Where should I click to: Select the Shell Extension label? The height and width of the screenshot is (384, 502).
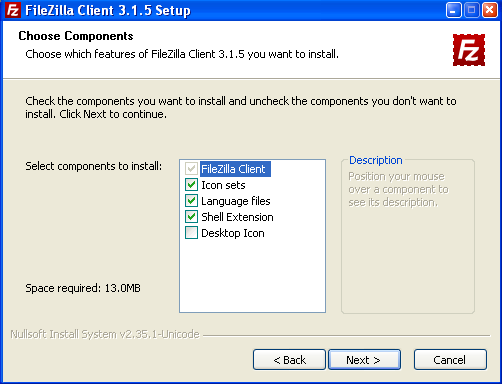(237, 217)
